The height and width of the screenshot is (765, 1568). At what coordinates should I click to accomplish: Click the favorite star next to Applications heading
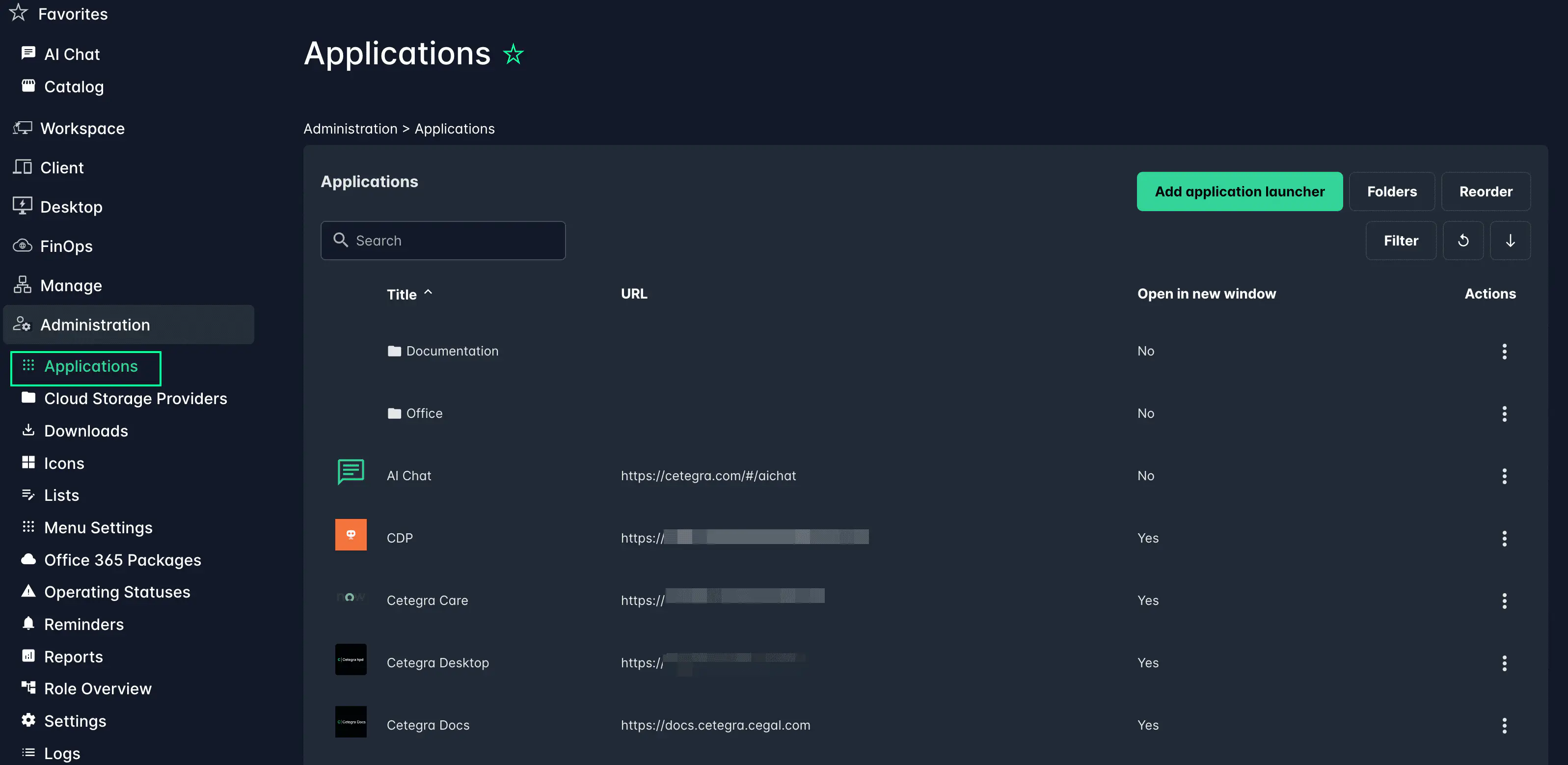click(x=513, y=54)
